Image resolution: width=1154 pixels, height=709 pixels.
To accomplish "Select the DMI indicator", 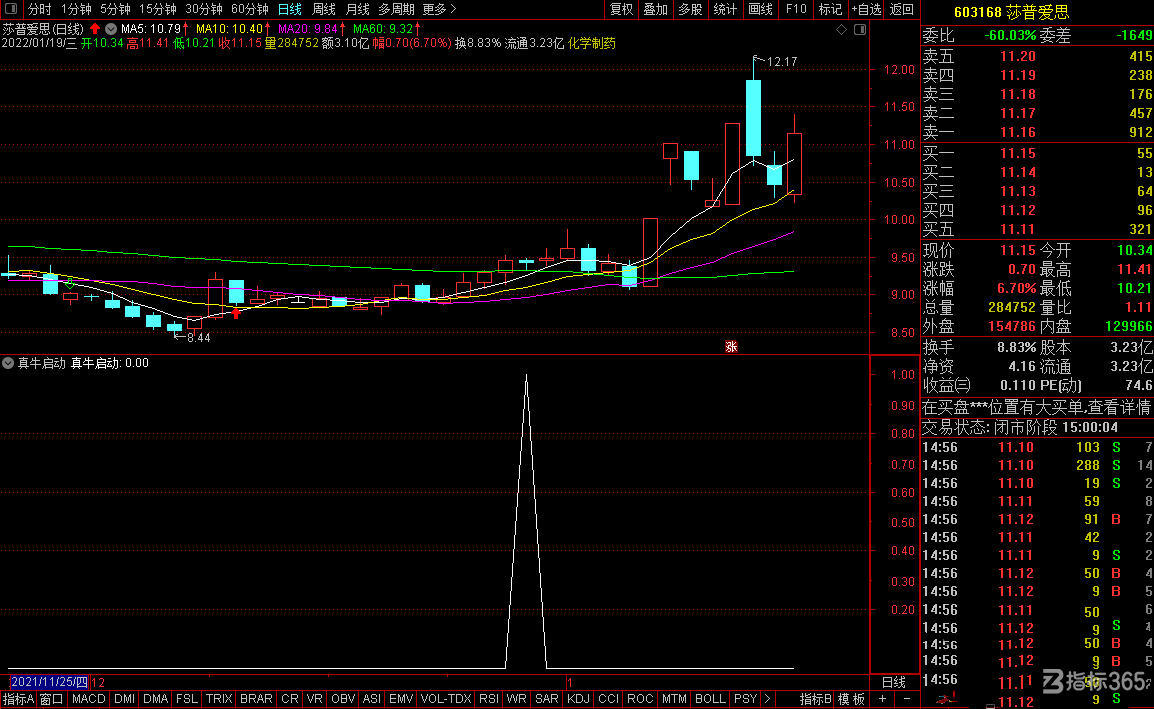I will coord(124,699).
